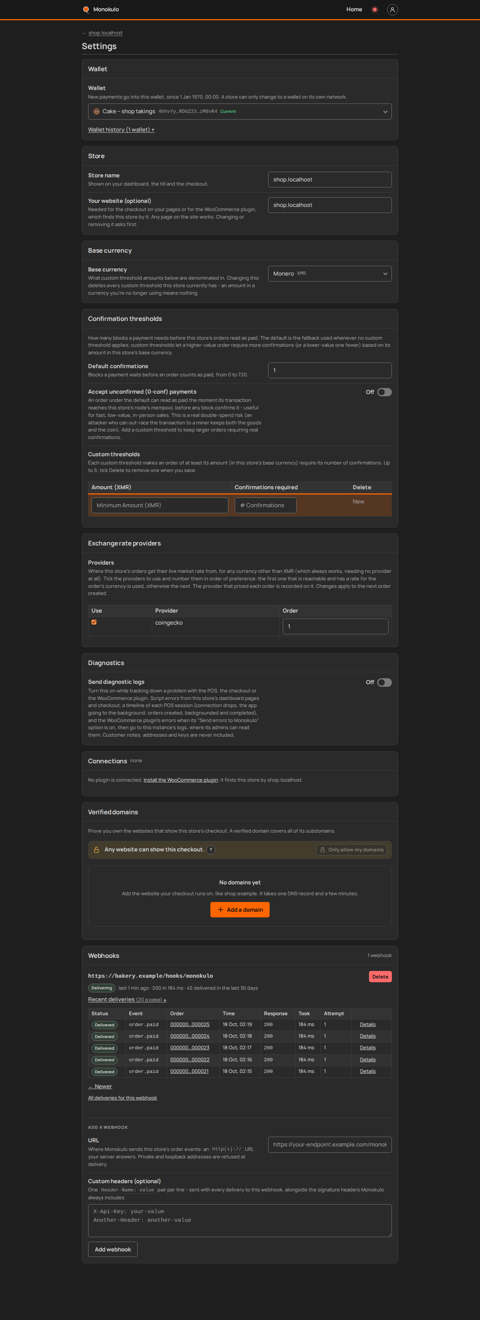The width and height of the screenshot is (480, 1320).
Task: Click the Custom headers text area
Action: [240, 1220]
